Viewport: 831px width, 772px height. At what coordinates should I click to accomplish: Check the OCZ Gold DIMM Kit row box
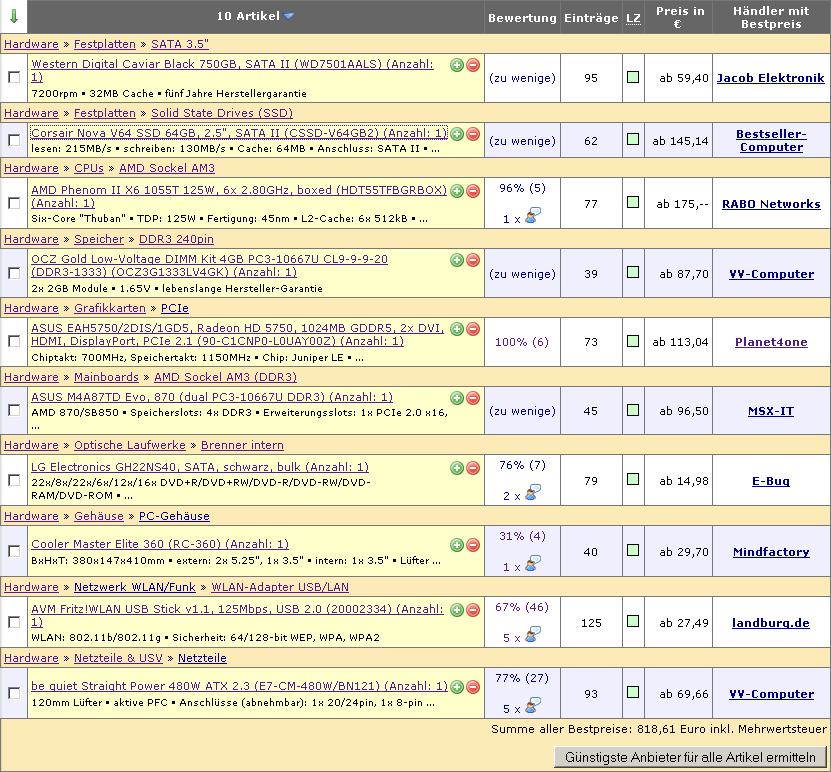(x=14, y=273)
